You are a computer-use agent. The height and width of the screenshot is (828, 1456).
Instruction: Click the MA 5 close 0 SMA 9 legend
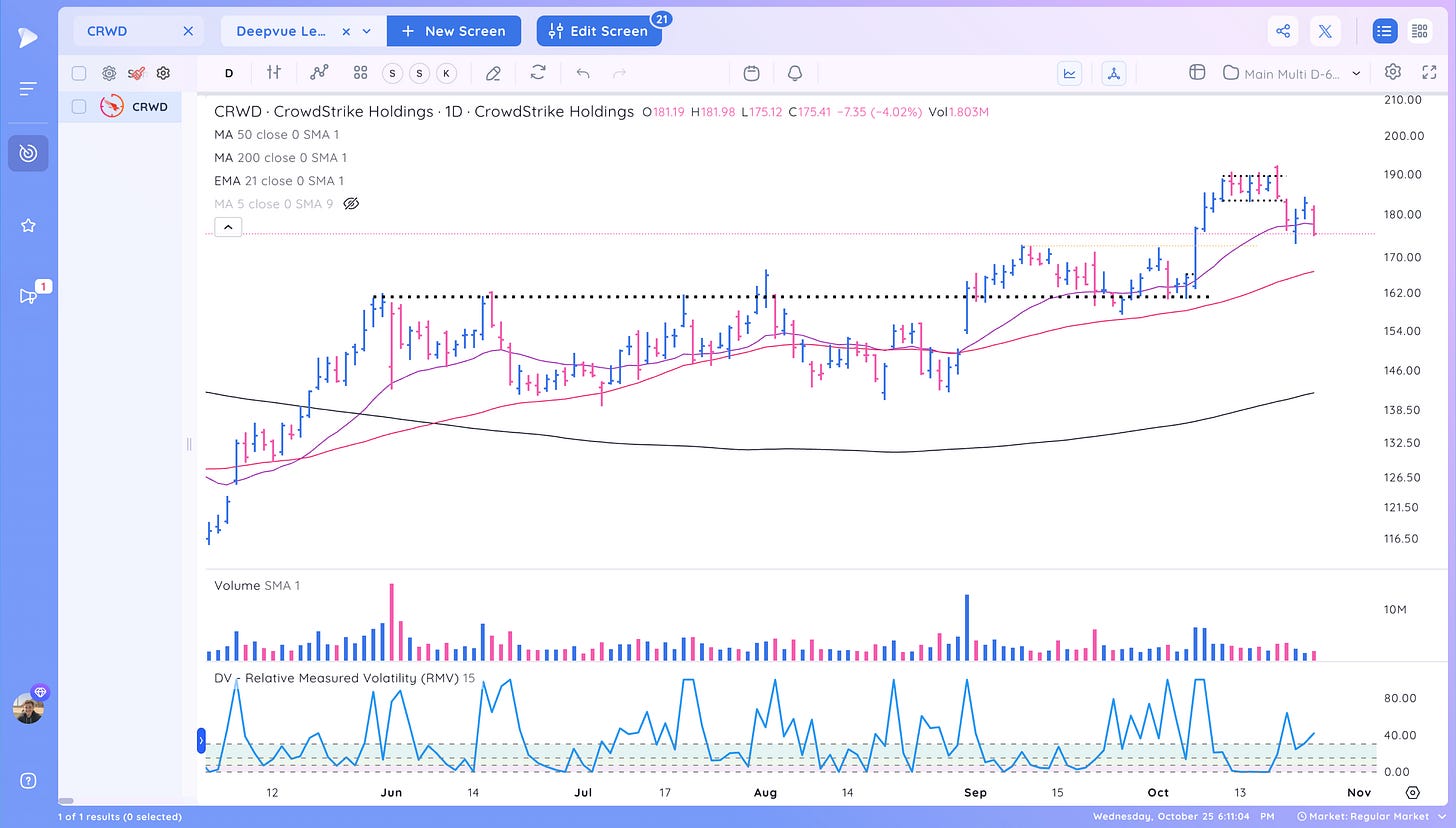pyautogui.click(x=273, y=204)
